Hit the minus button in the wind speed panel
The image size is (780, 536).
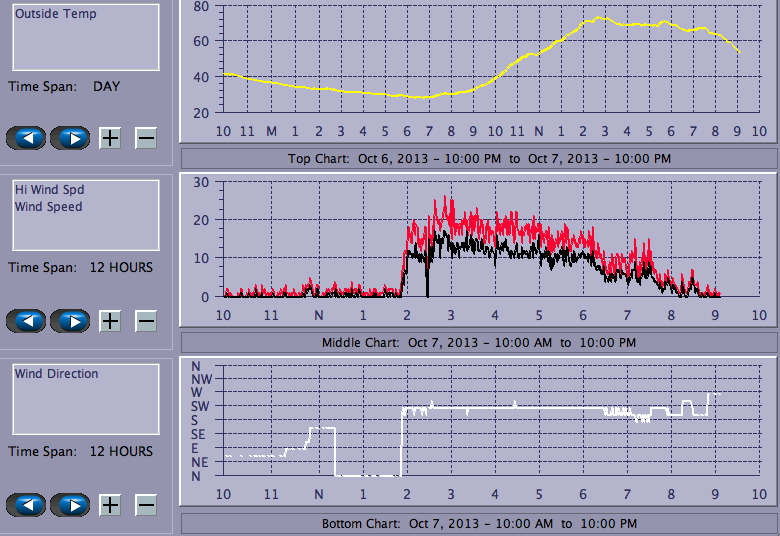(146, 321)
